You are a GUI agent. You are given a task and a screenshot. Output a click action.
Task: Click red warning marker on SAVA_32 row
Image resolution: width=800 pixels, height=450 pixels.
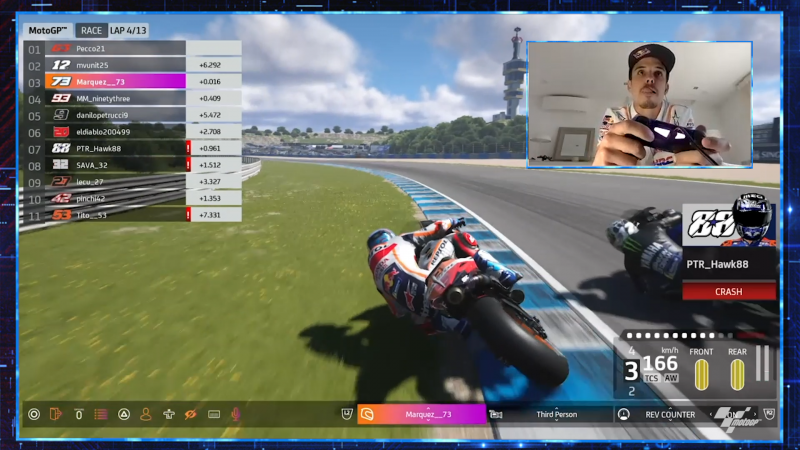(x=188, y=165)
